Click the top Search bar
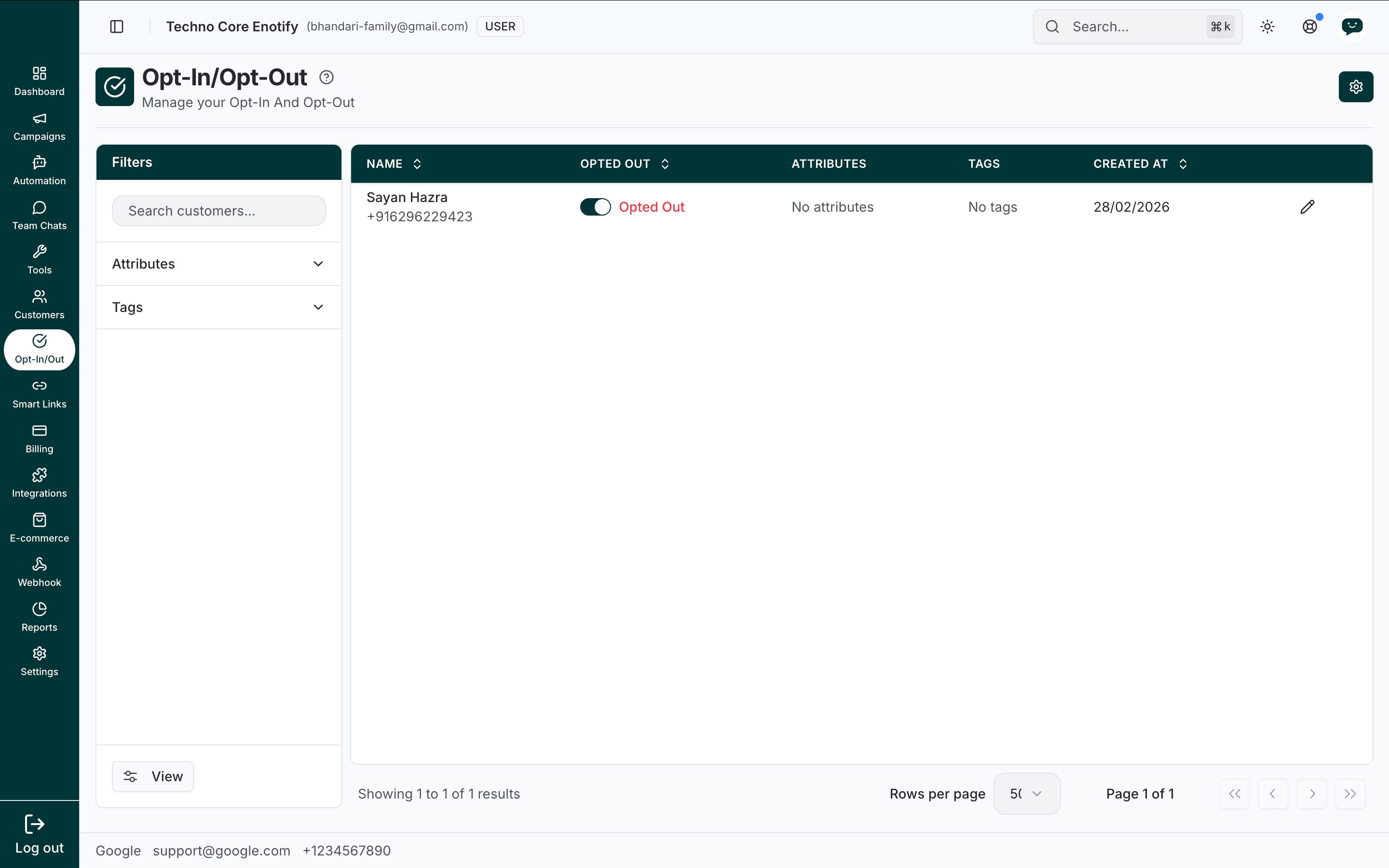Image resolution: width=1389 pixels, height=868 pixels. coord(1137,27)
